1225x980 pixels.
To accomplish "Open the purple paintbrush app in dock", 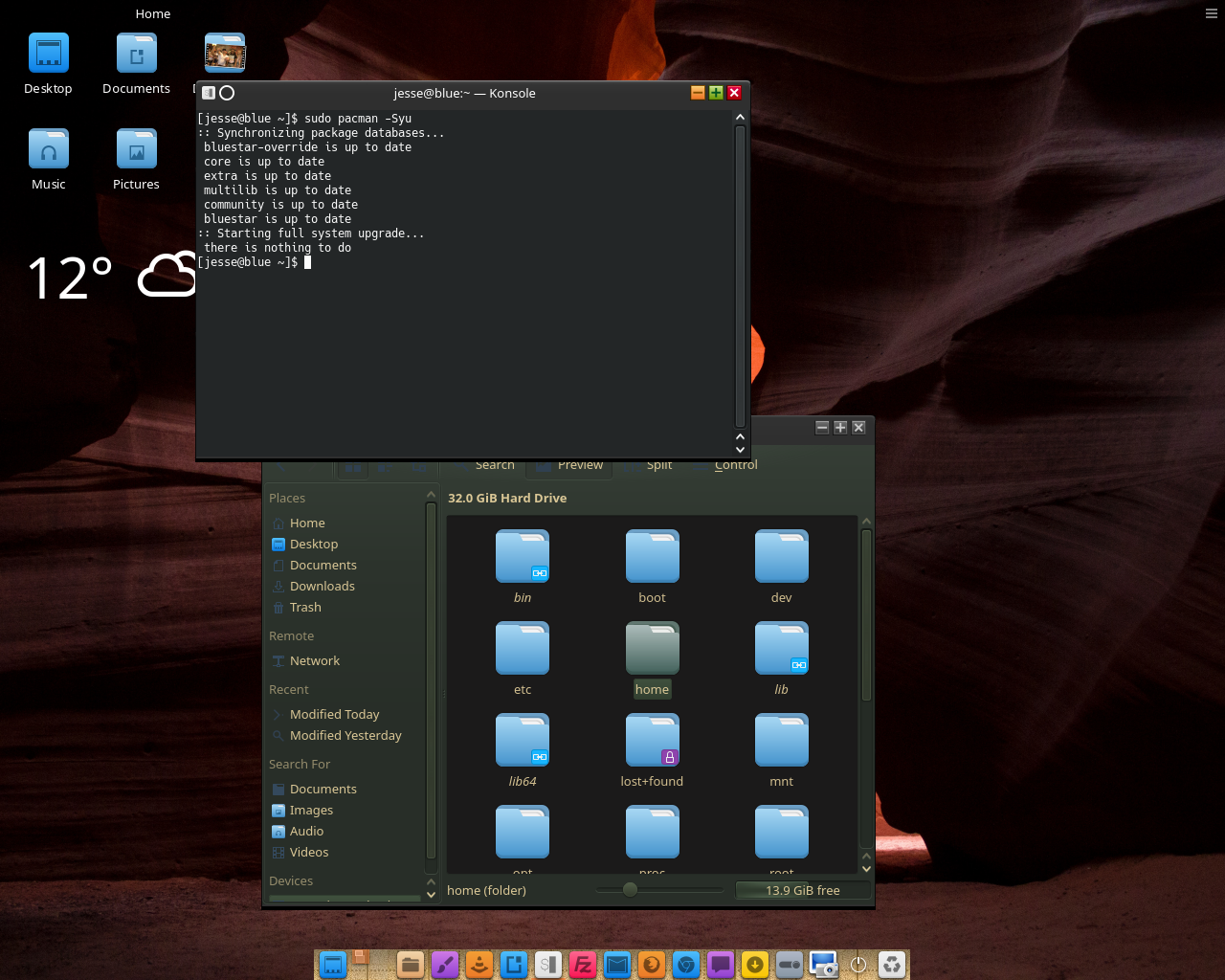I will click(x=445, y=965).
